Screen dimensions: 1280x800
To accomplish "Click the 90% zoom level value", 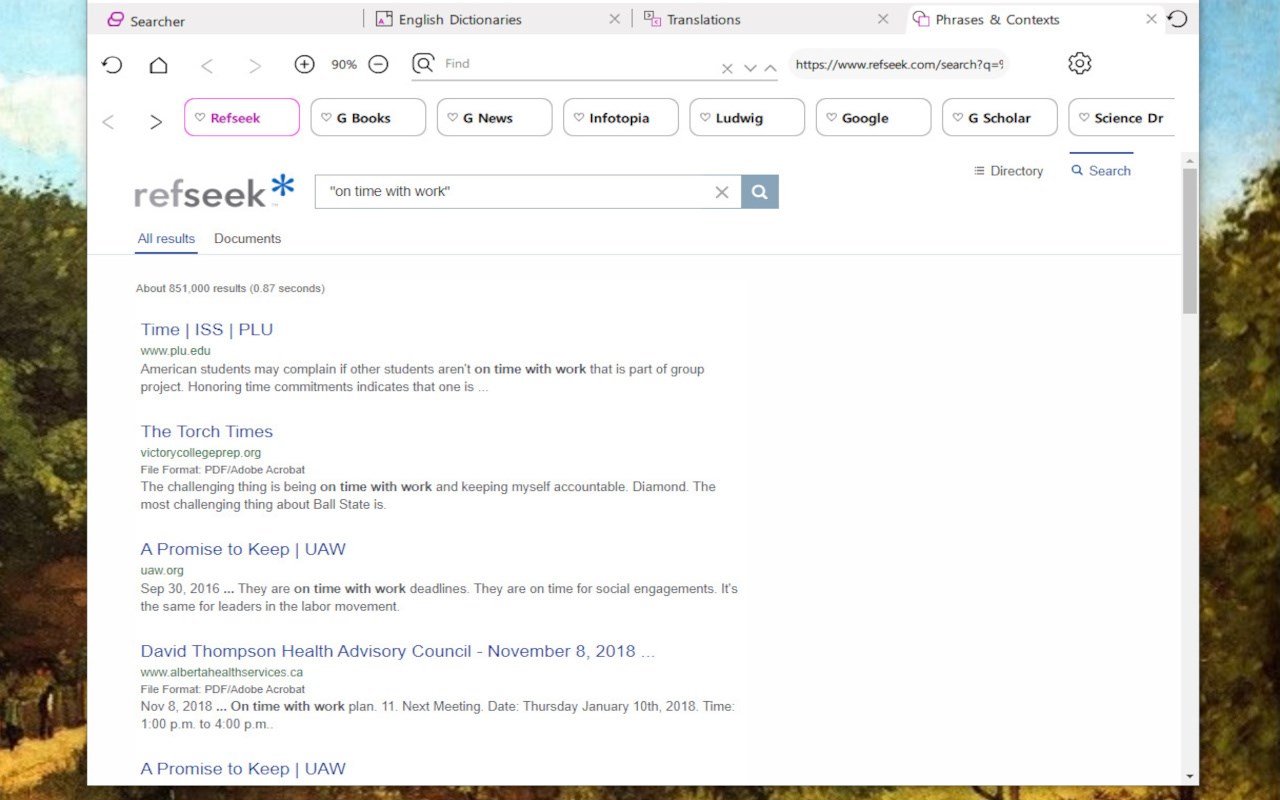I will pyautogui.click(x=344, y=64).
